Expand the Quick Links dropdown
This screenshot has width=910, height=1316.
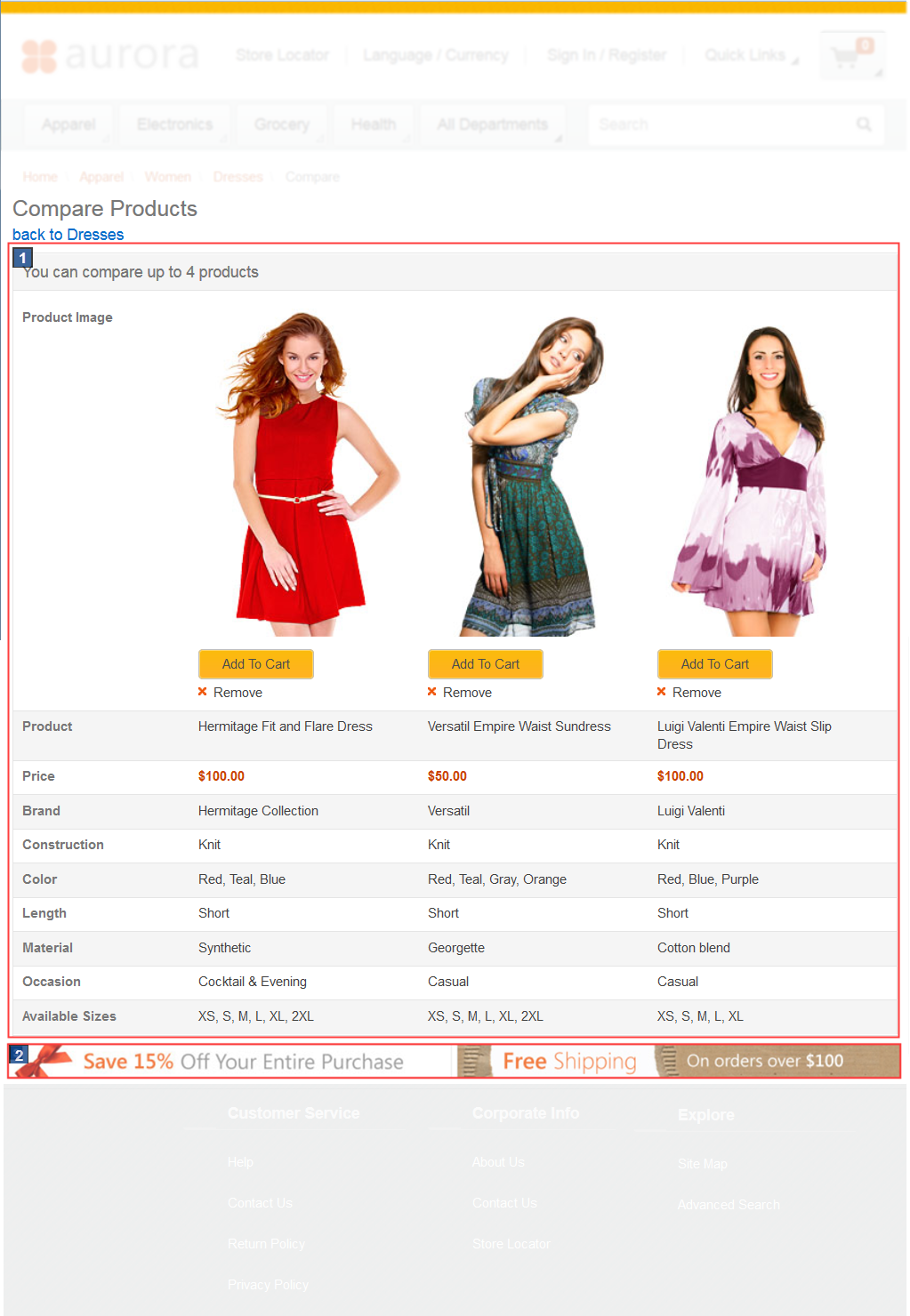(745, 55)
